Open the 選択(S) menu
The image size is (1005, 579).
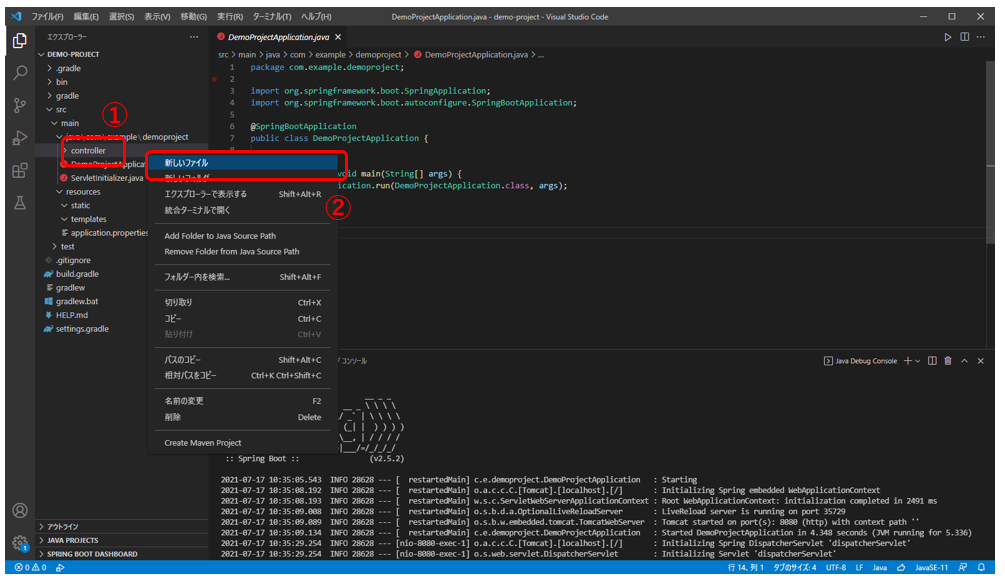pos(122,17)
